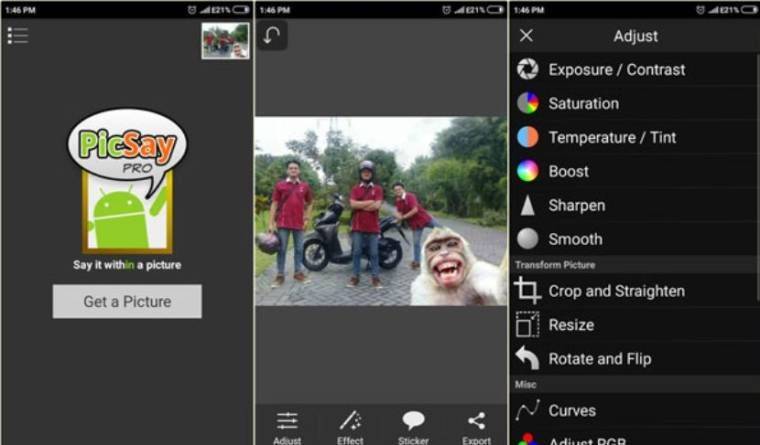
Task: Open the hamburger list menu icon
Action: click(17, 35)
